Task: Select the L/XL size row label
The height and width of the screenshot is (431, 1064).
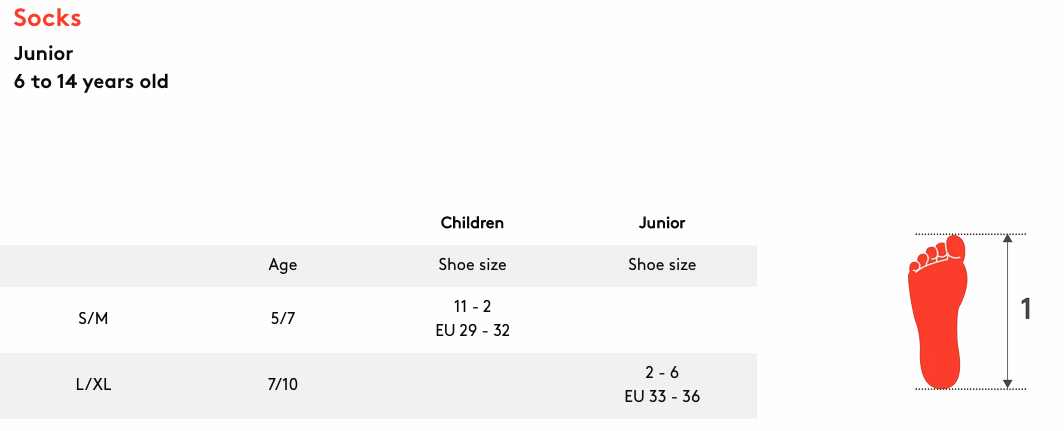Action: point(94,385)
